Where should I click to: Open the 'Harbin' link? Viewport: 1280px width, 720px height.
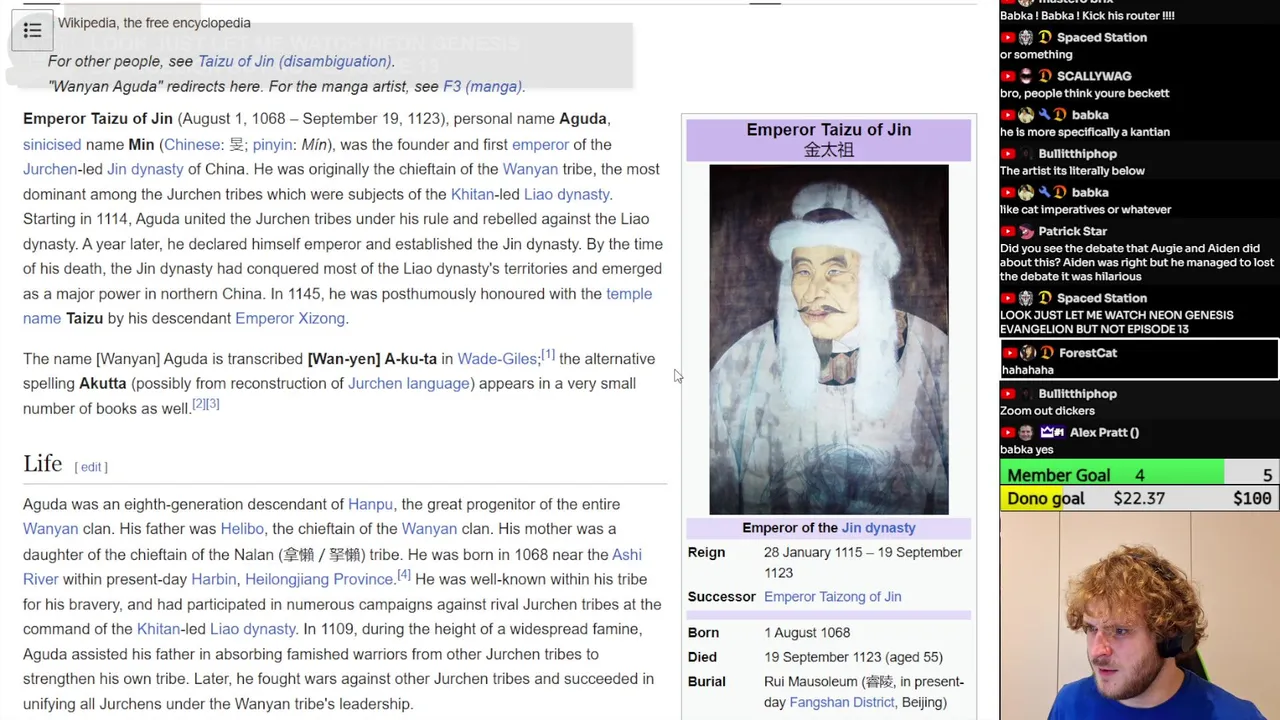pyautogui.click(x=213, y=579)
